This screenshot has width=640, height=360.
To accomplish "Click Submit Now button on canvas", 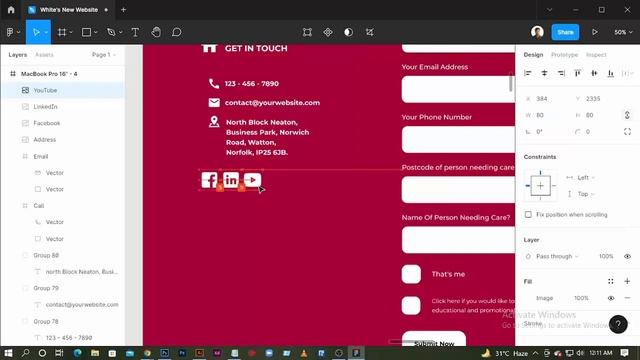I will [433, 340].
